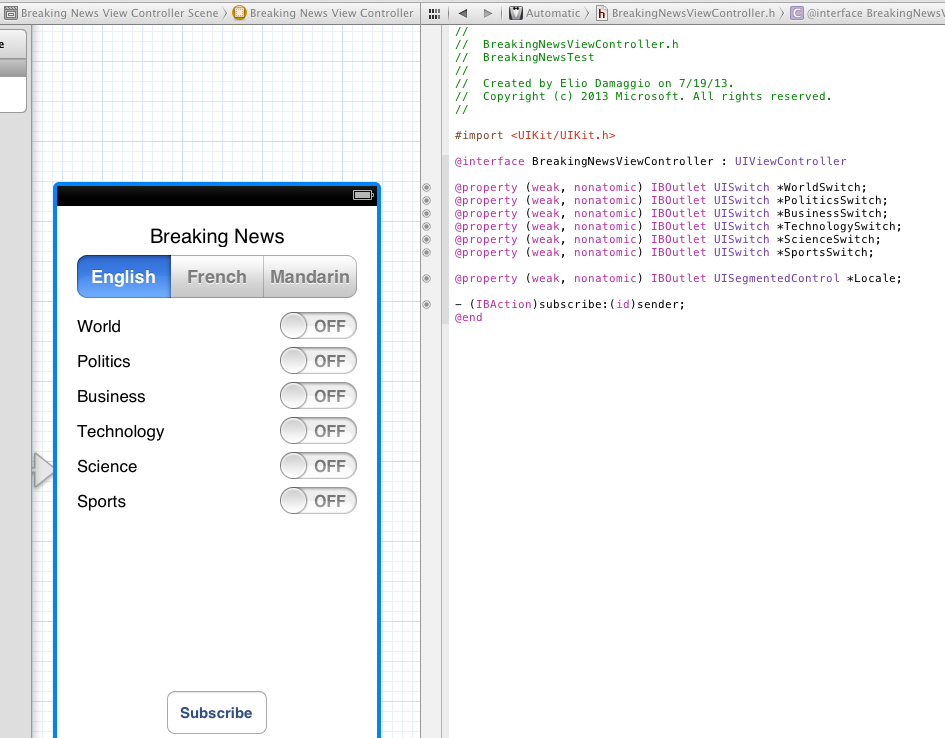Toggle the Sports switch
The width and height of the screenshot is (945, 738).
tap(318, 501)
